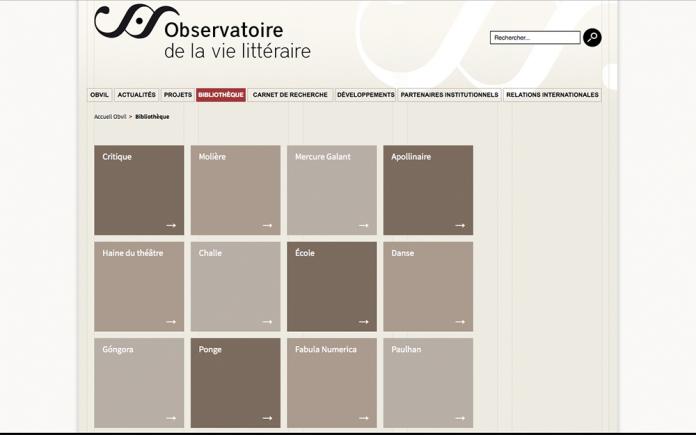696x435 pixels.
Task: Click the arrow on Fabula Numerica tile
Action: point(364,418)
